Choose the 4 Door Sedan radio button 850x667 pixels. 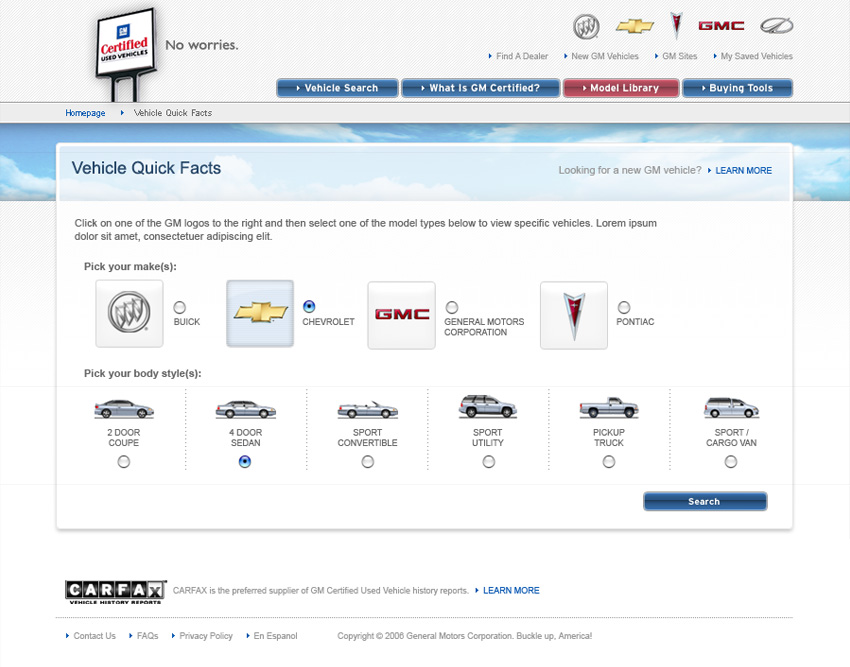point(245,461)
